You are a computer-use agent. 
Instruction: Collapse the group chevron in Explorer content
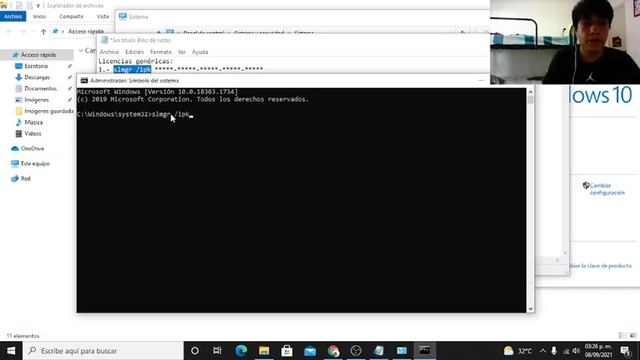[81, 51]
